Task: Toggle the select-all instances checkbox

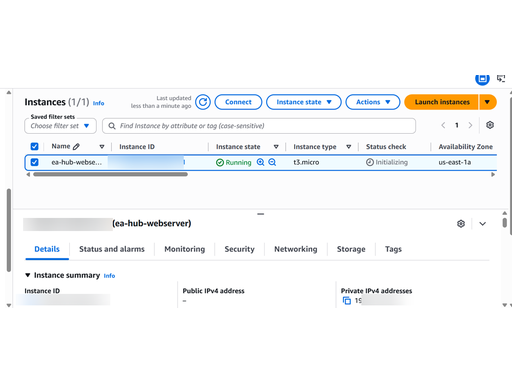Action: pos(34,146)
